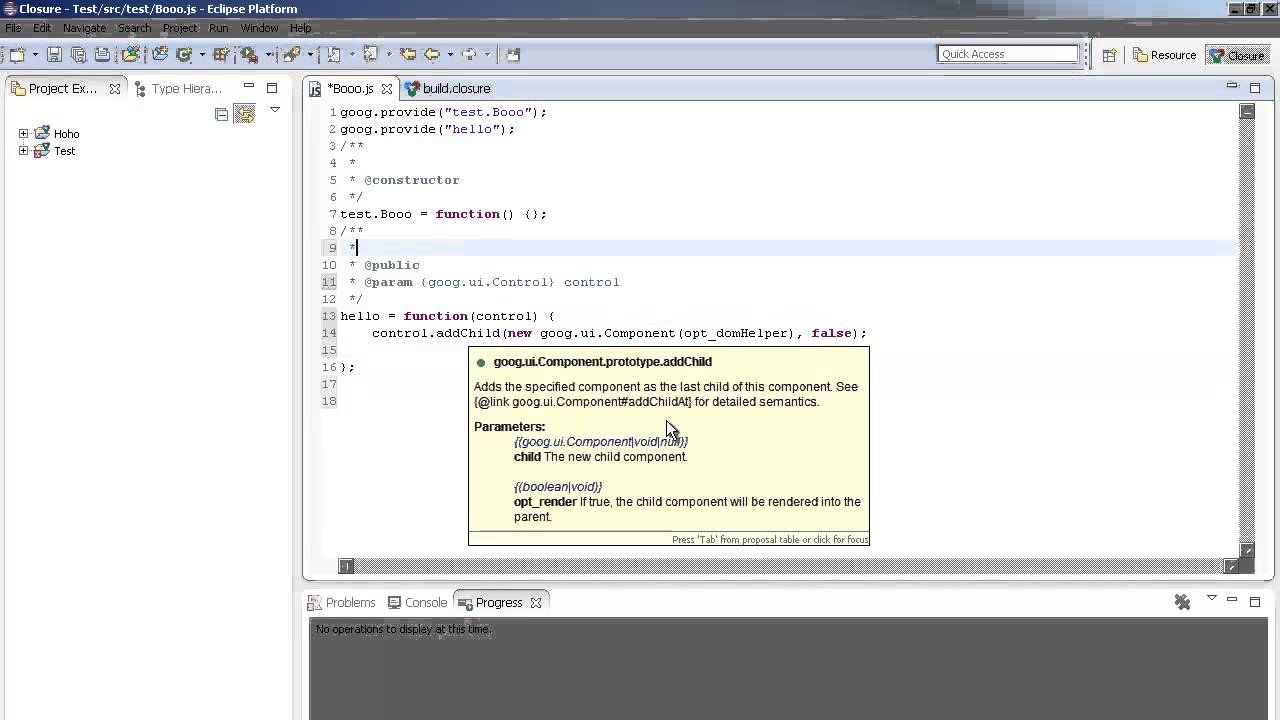Expand the Test project node
This screenshot has height=720, width=1280.
point(23,150)
